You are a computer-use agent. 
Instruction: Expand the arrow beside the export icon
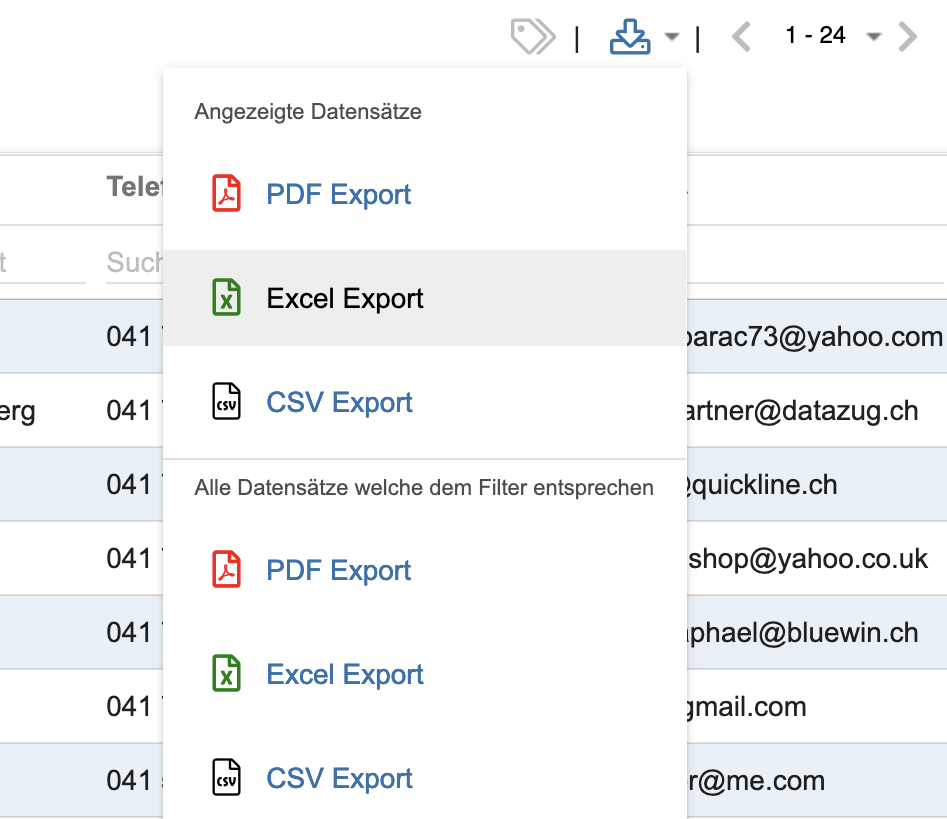click(x=672, y=38)
